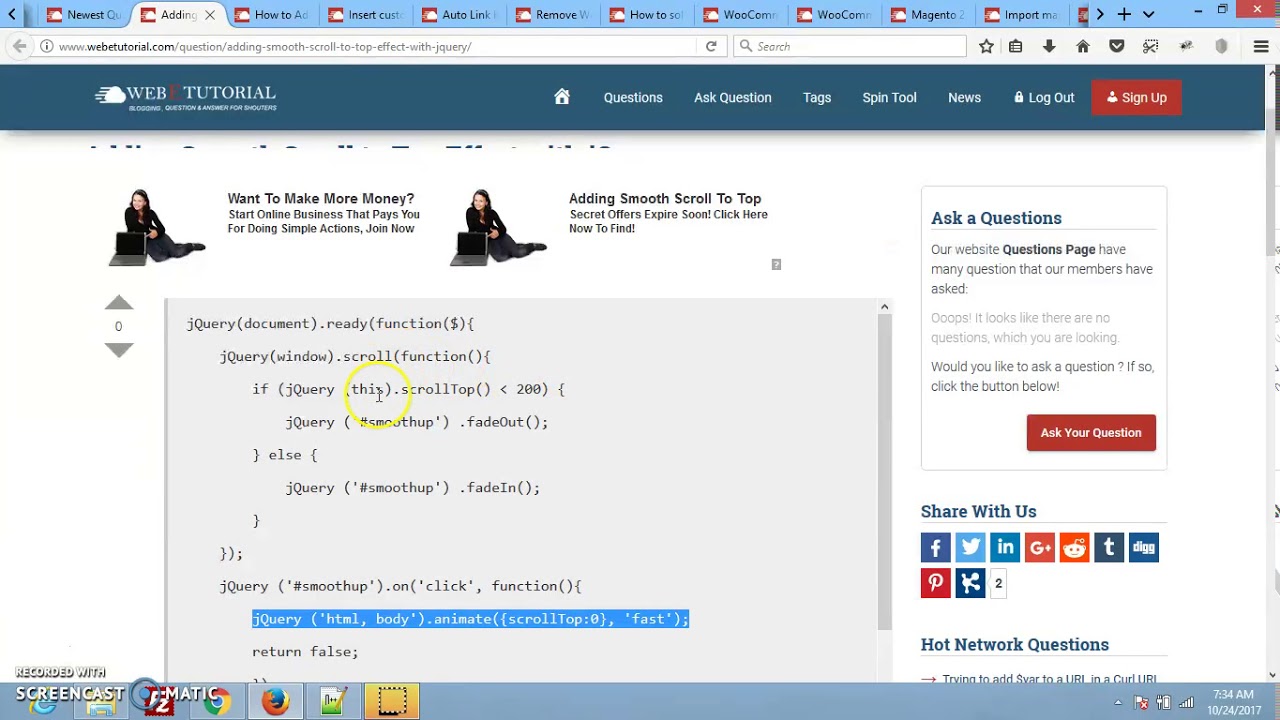Viewport: 1280px width, 720px height.
Task: Click the URL address bar
Action: coord(375,46)
